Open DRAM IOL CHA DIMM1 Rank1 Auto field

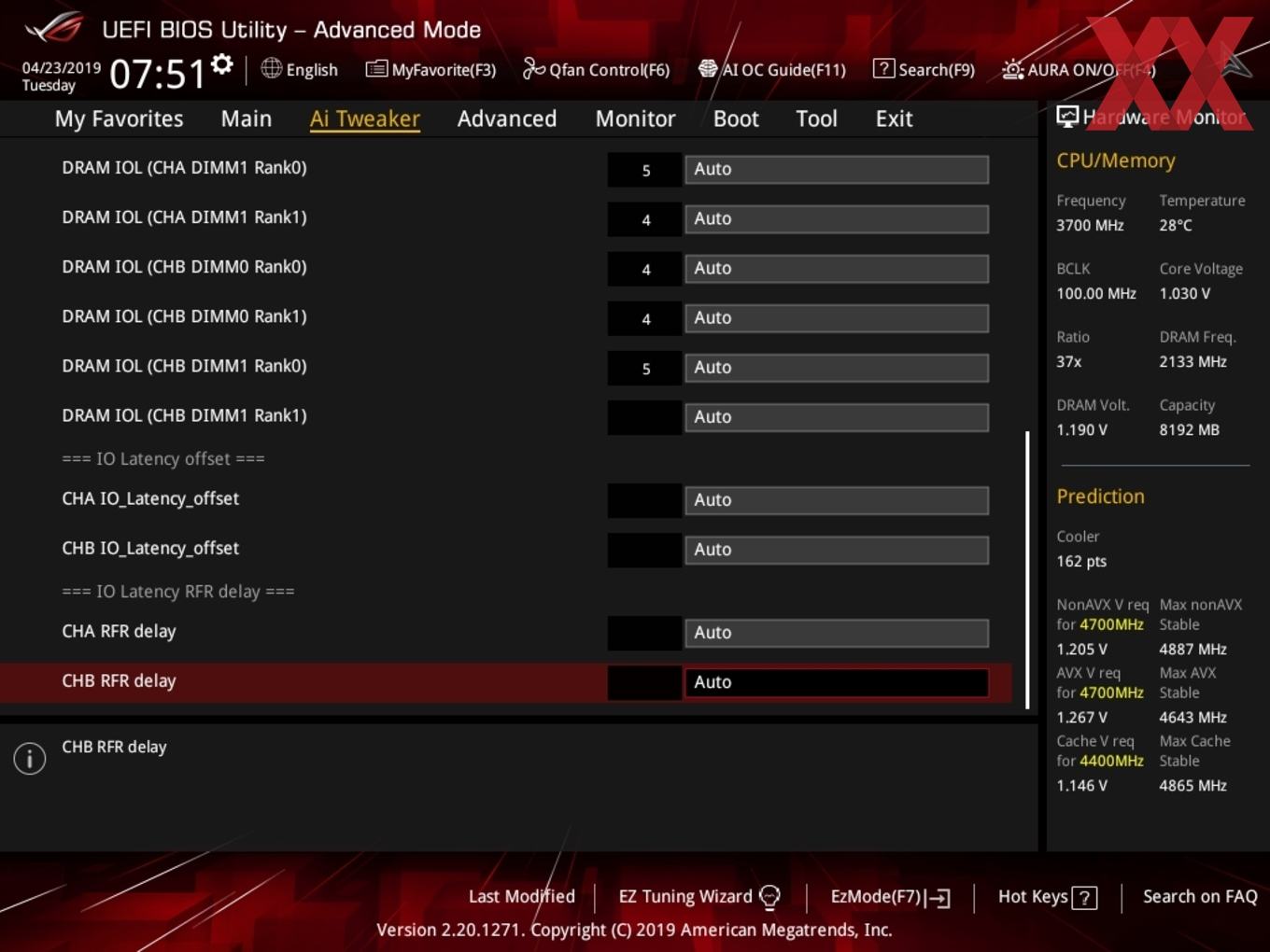[837, 218]
